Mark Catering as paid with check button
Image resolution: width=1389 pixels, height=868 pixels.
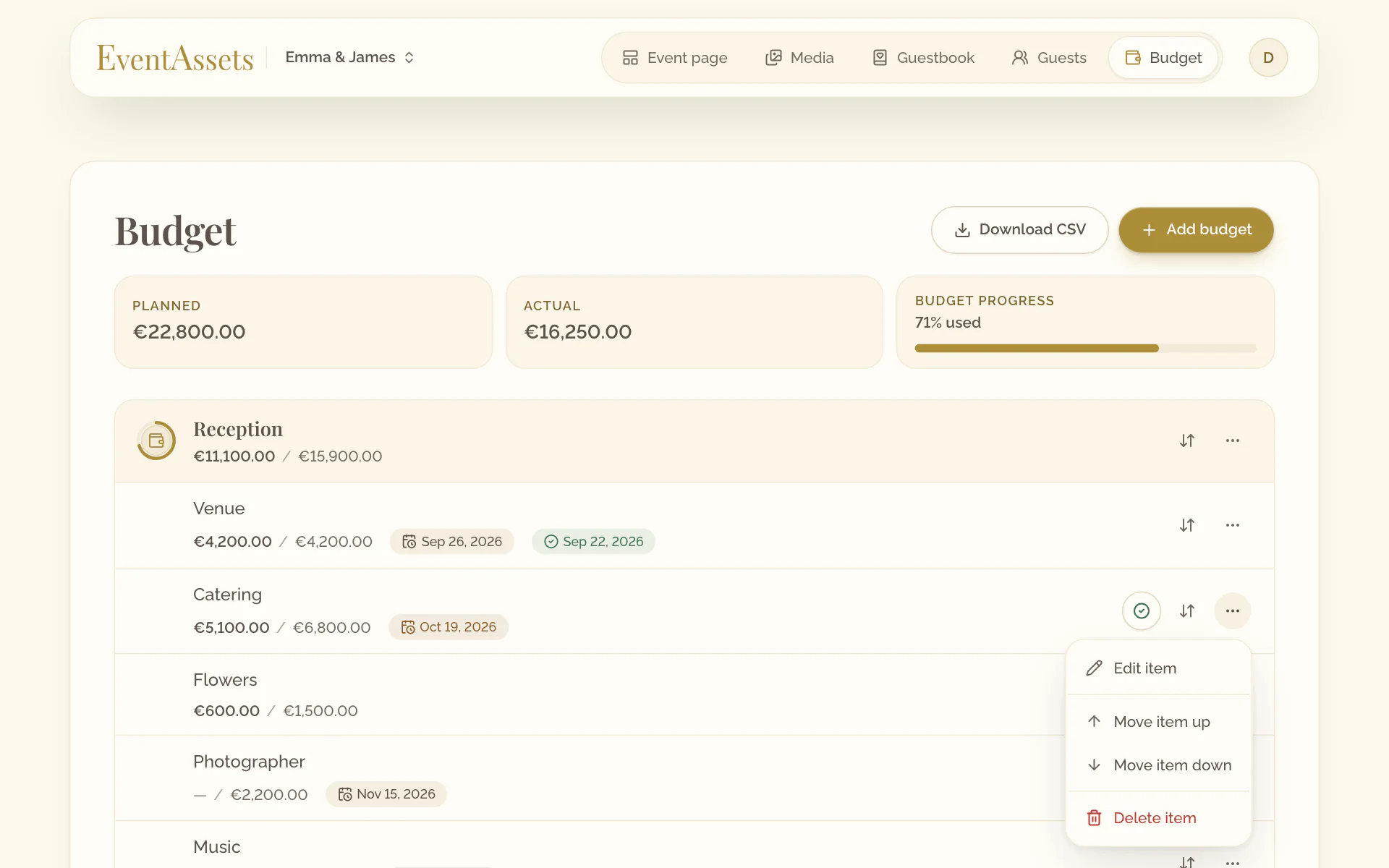pyautogui.click(x=1142, y=611)
